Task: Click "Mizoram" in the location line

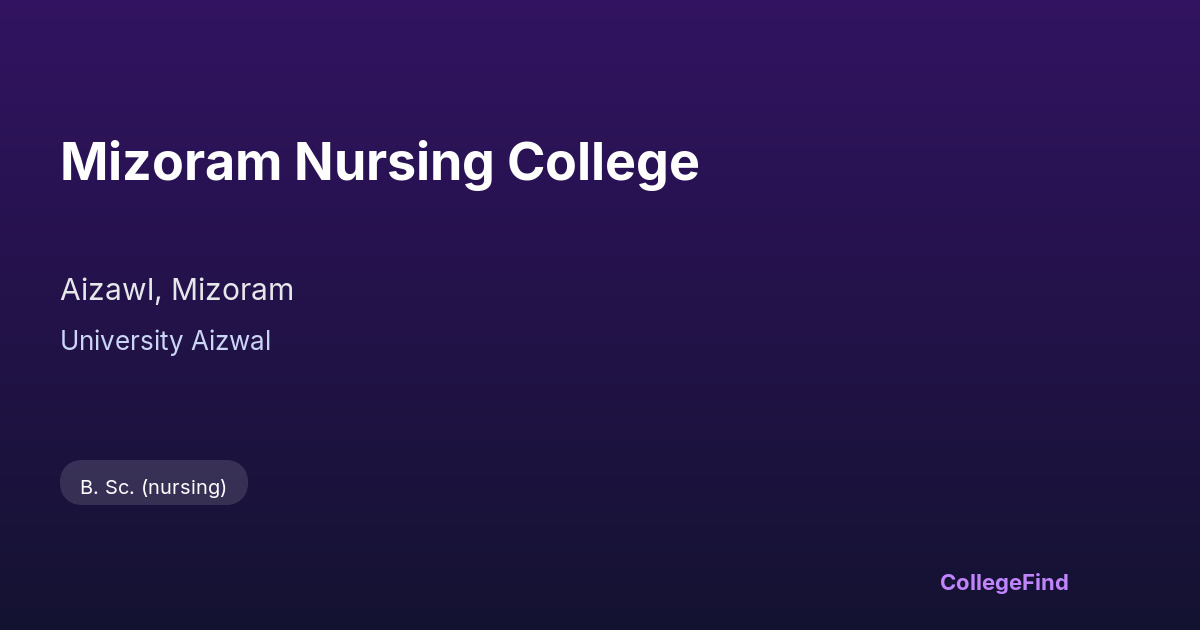Action: [x=232, y=290]
